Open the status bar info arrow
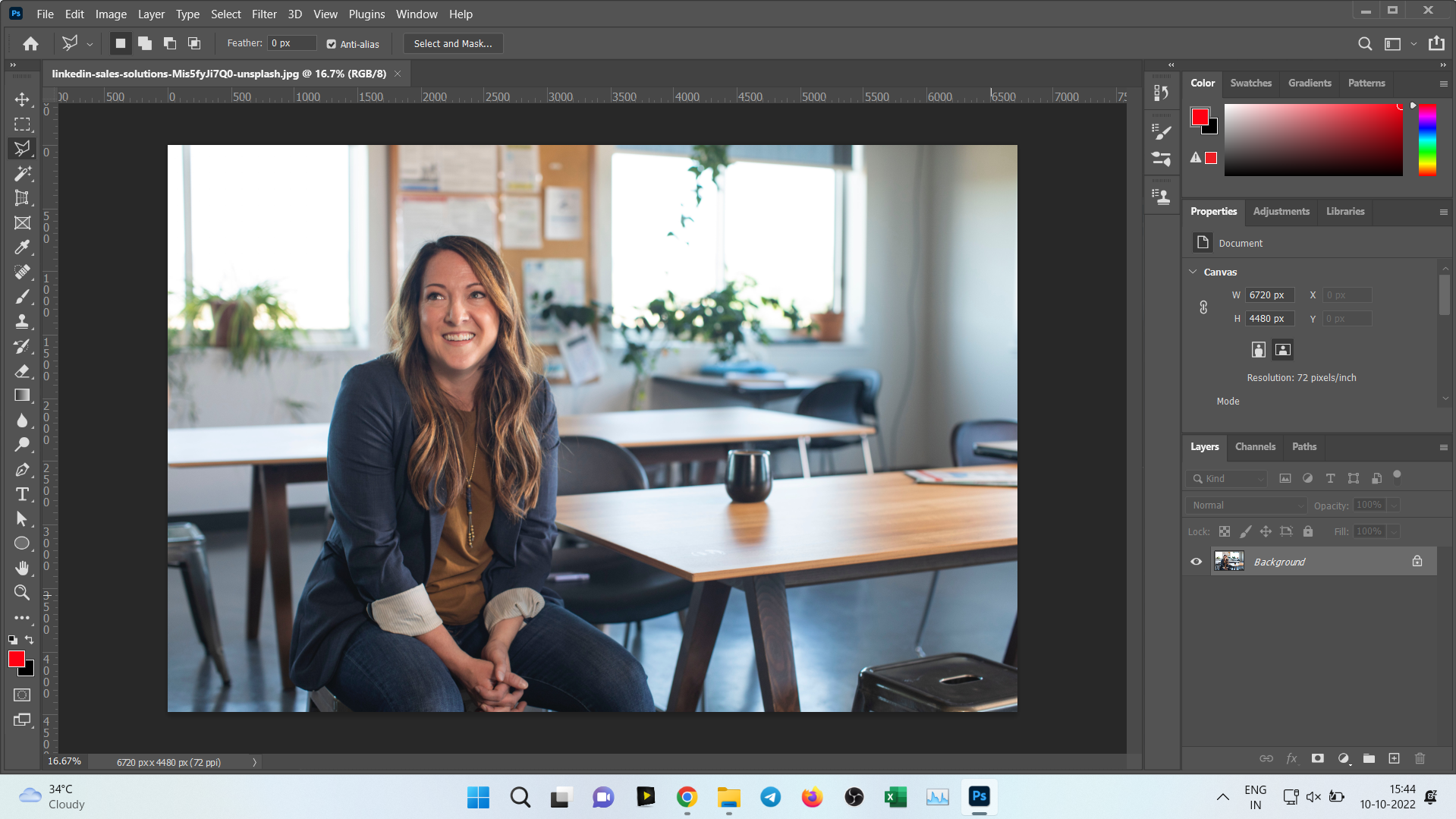This screenshot has width=1456, height=819. (x=254, y=762)
